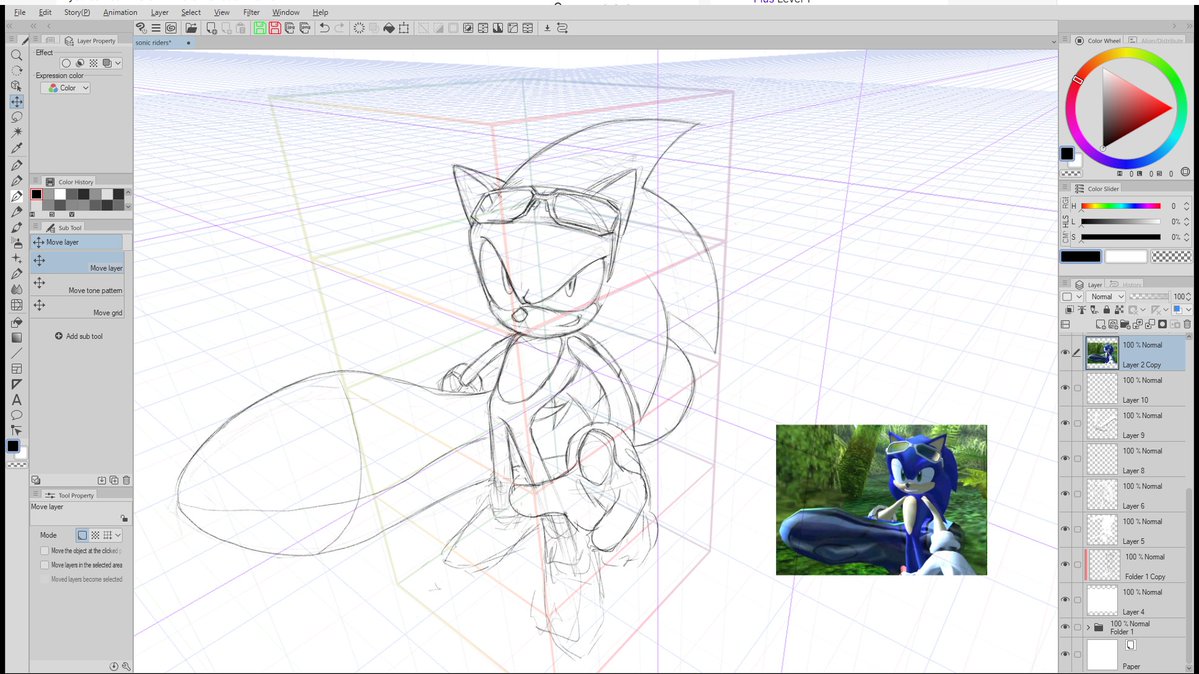This screenshot has height=674, width=1199.
Task: Enable Move layers in the selected area
Action: [44, 565]
